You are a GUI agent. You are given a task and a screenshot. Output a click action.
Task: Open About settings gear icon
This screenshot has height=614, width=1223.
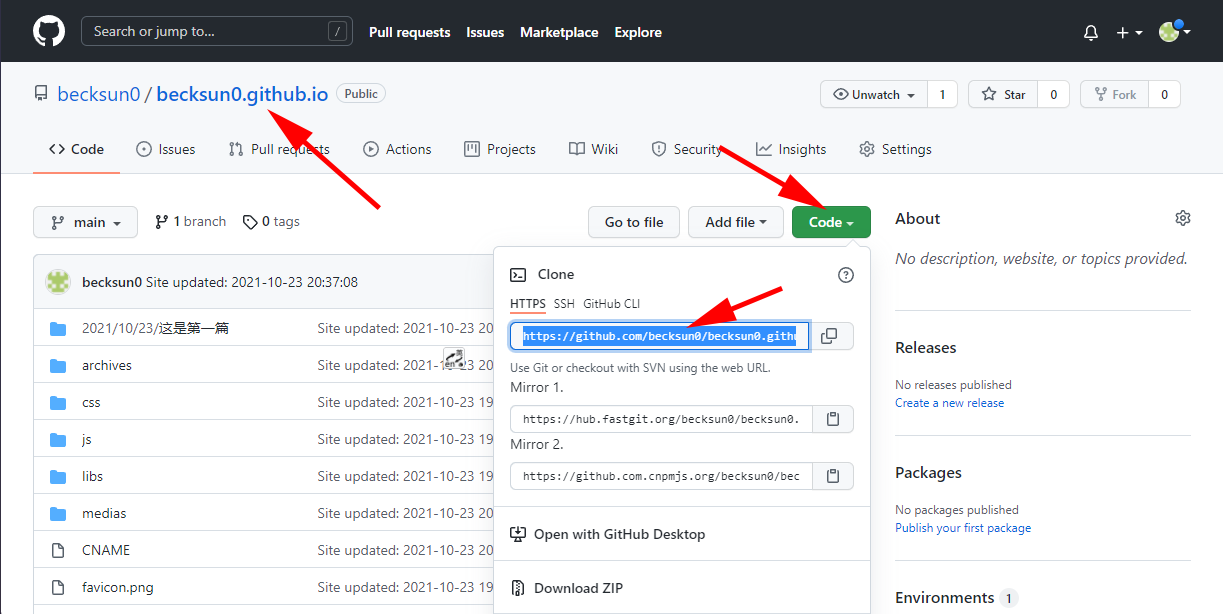(x=1183, y=218)
